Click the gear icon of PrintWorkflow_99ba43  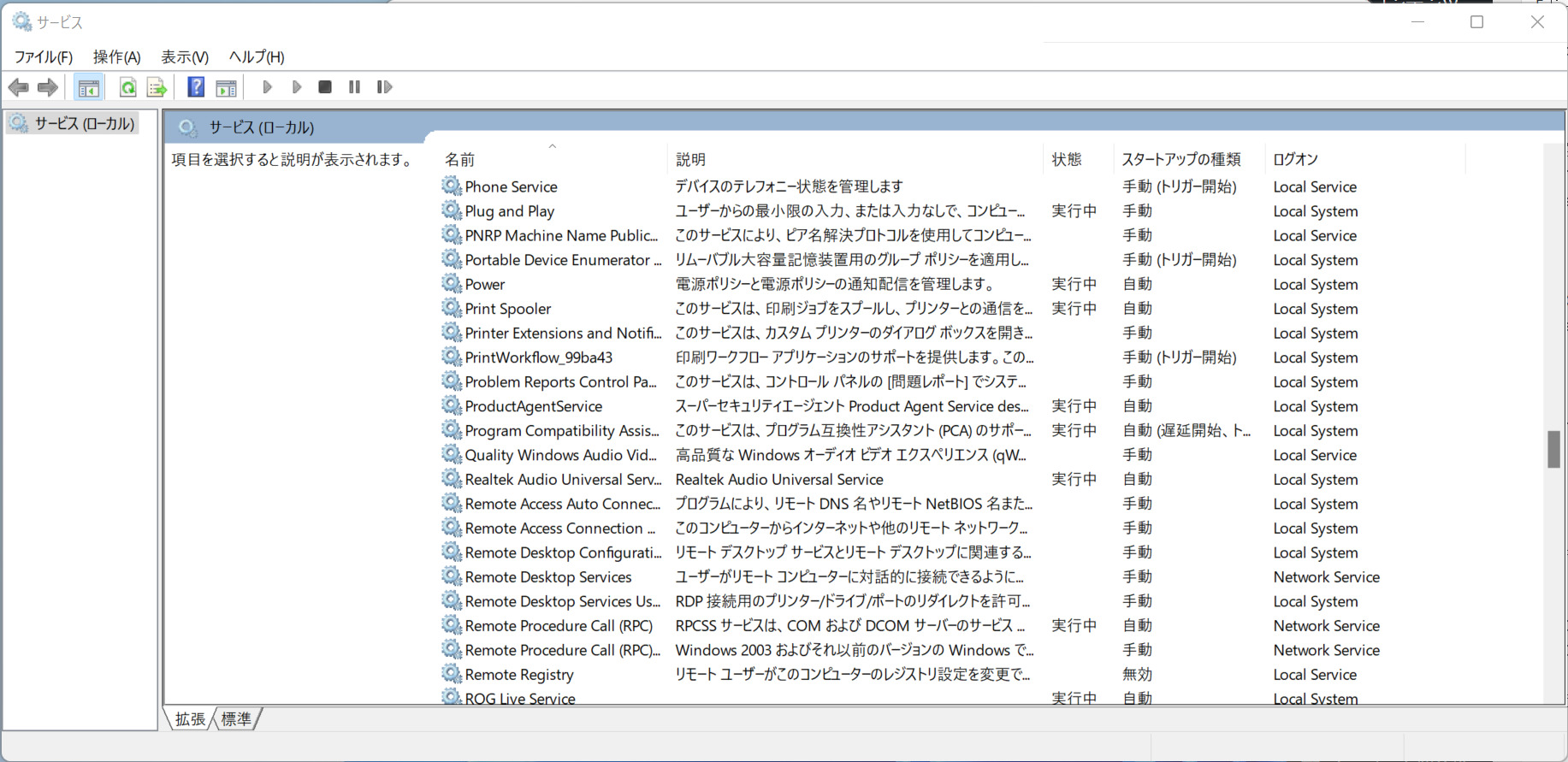(452, 357)
